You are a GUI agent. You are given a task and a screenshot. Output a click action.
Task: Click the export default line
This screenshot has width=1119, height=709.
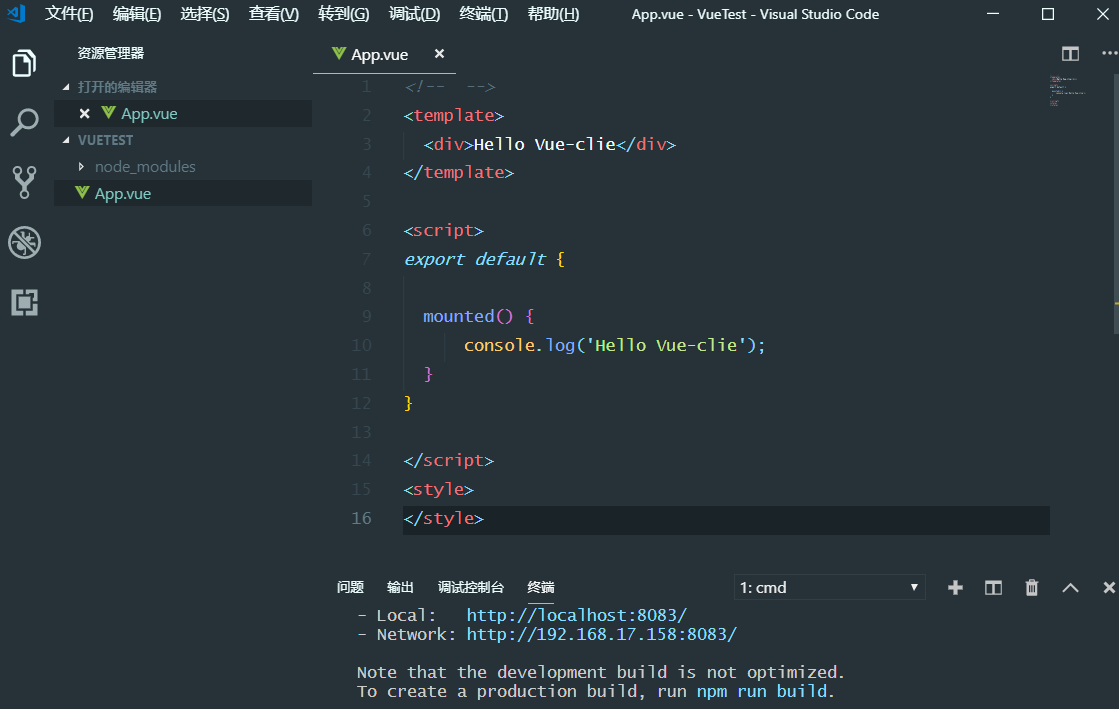click(x=485, y=259)
